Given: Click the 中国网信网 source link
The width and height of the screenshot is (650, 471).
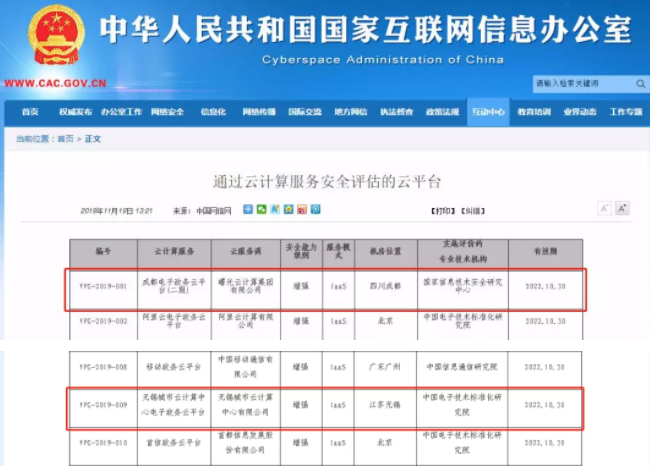Looking at the screenshot, I should click(213, 211).
